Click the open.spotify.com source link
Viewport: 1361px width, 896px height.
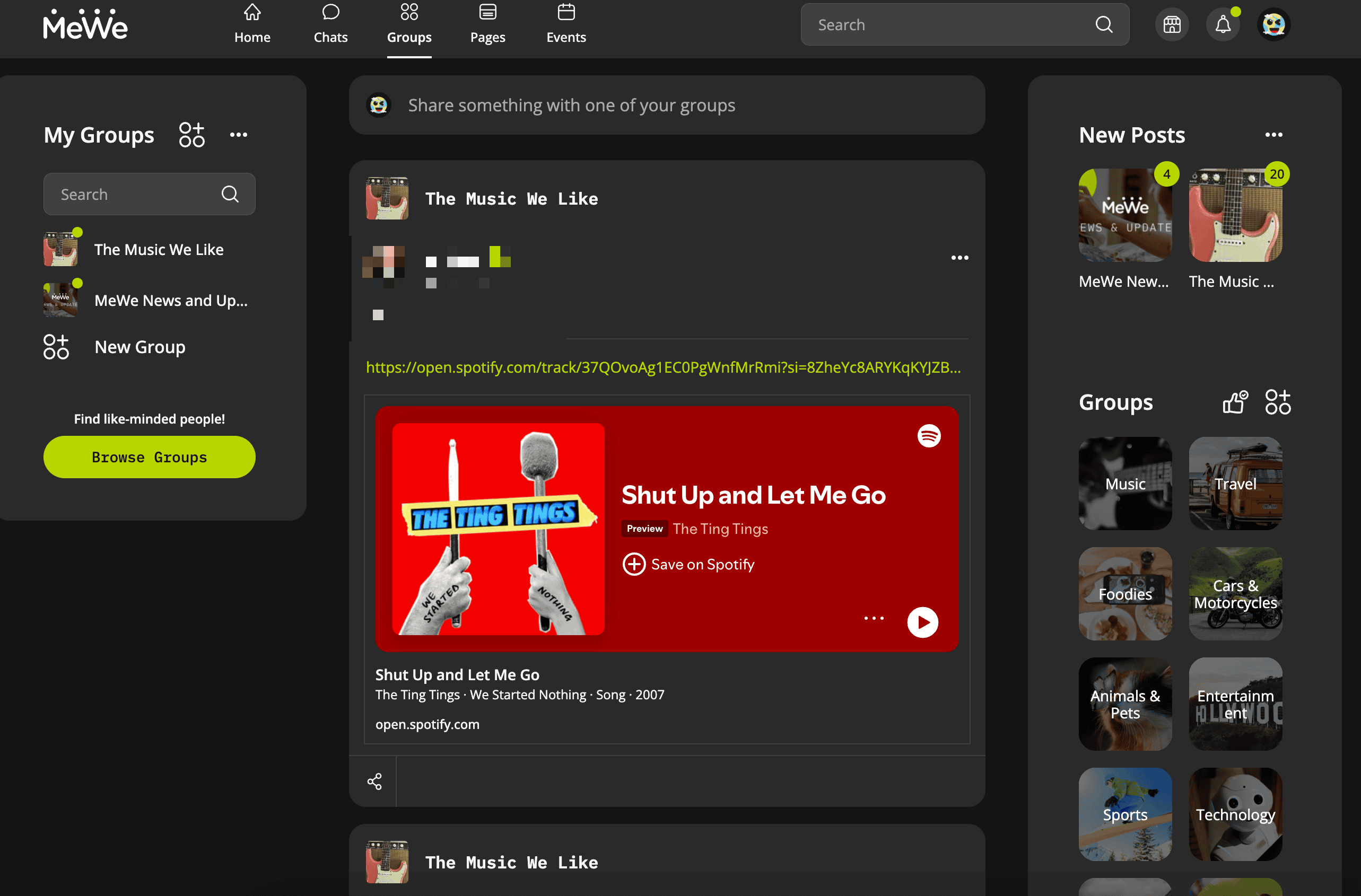427,724
